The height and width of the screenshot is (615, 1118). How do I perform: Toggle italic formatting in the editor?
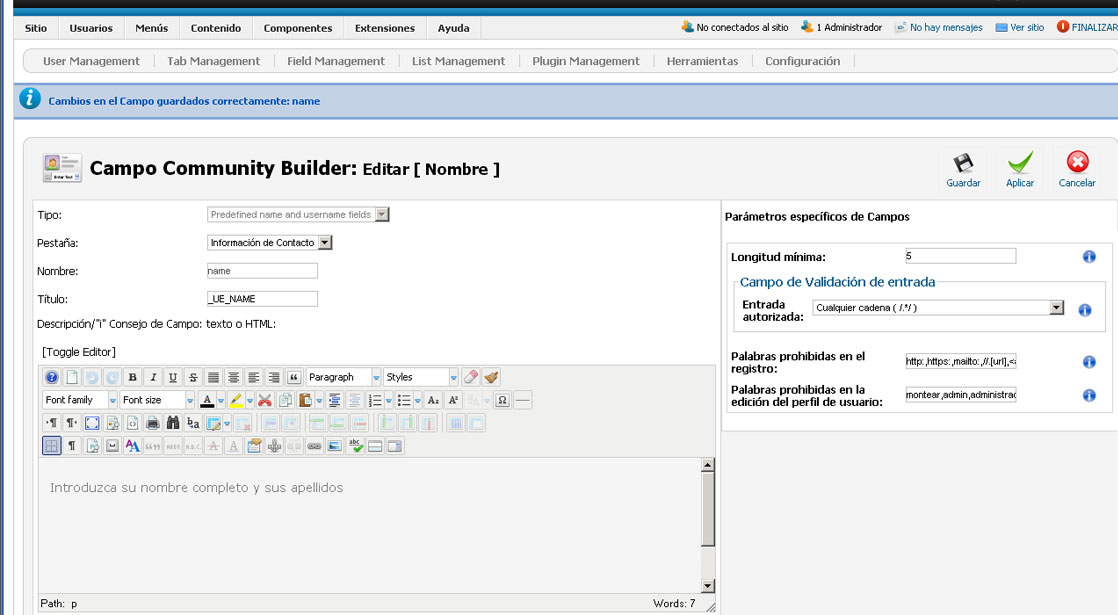(153, 377)
